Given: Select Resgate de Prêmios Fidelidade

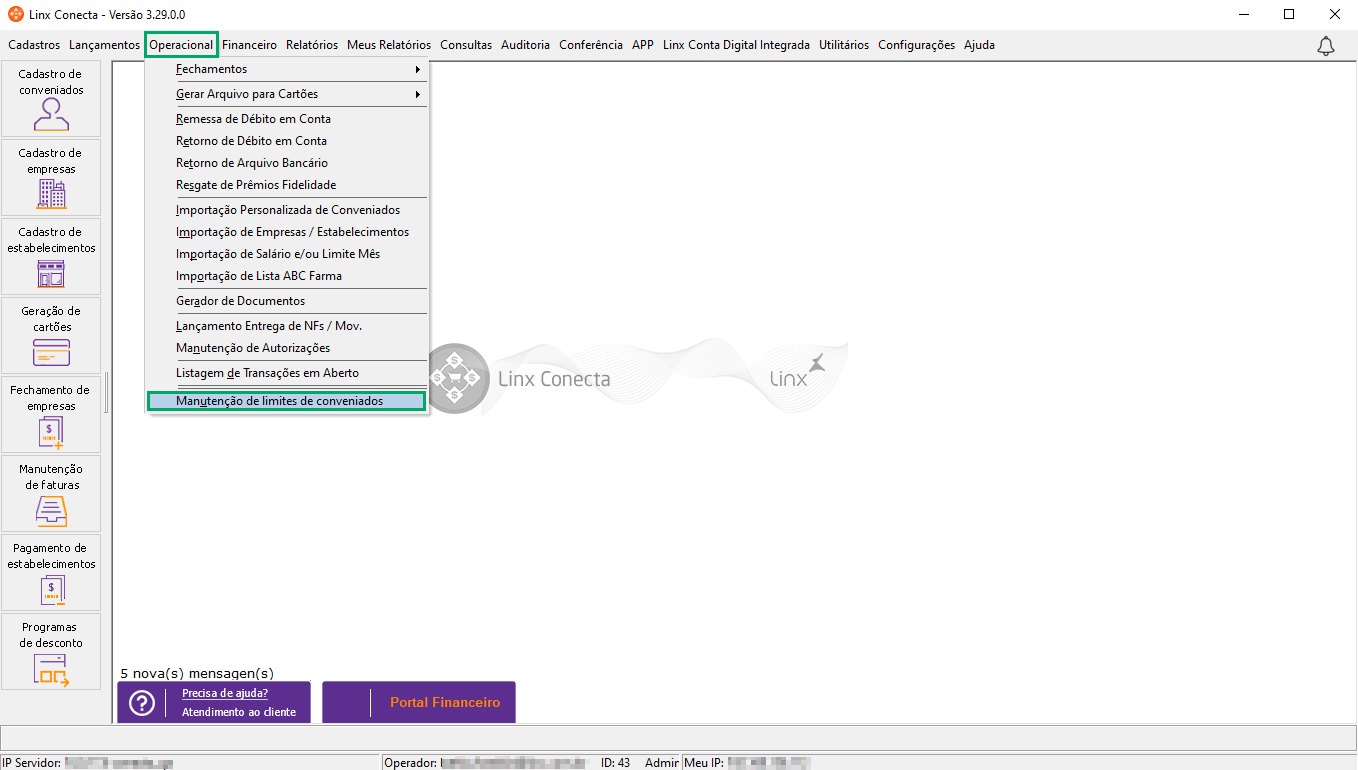Looking at the screenshot, I should [x=287, y=185].
